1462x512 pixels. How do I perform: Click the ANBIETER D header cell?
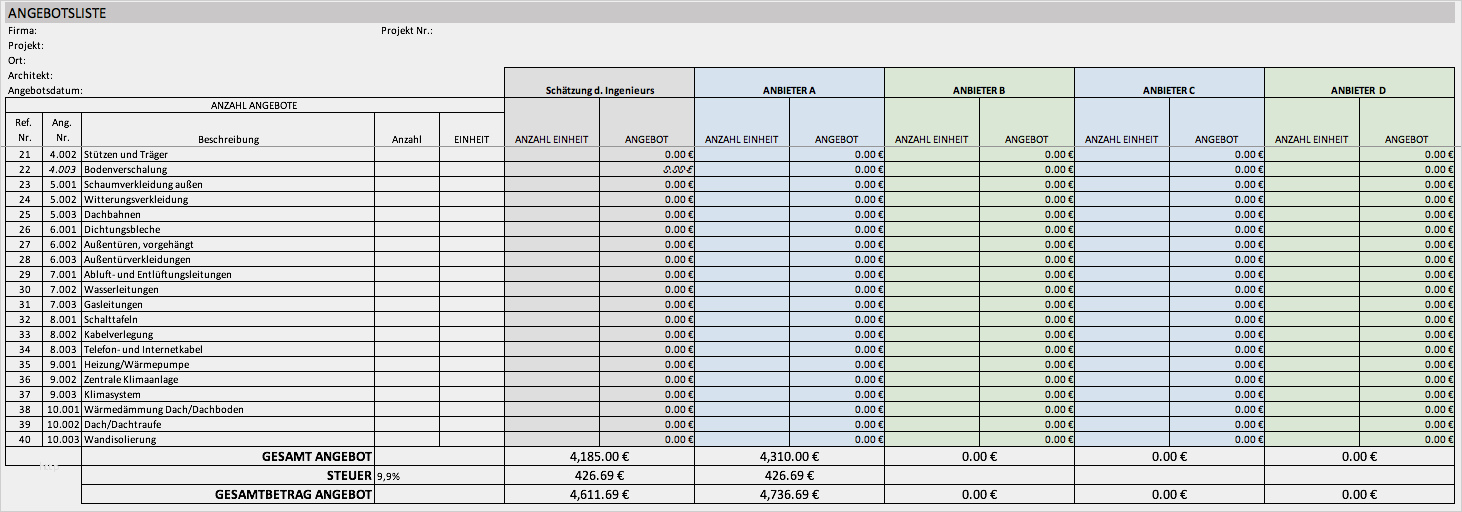(x=1358, y=90)
